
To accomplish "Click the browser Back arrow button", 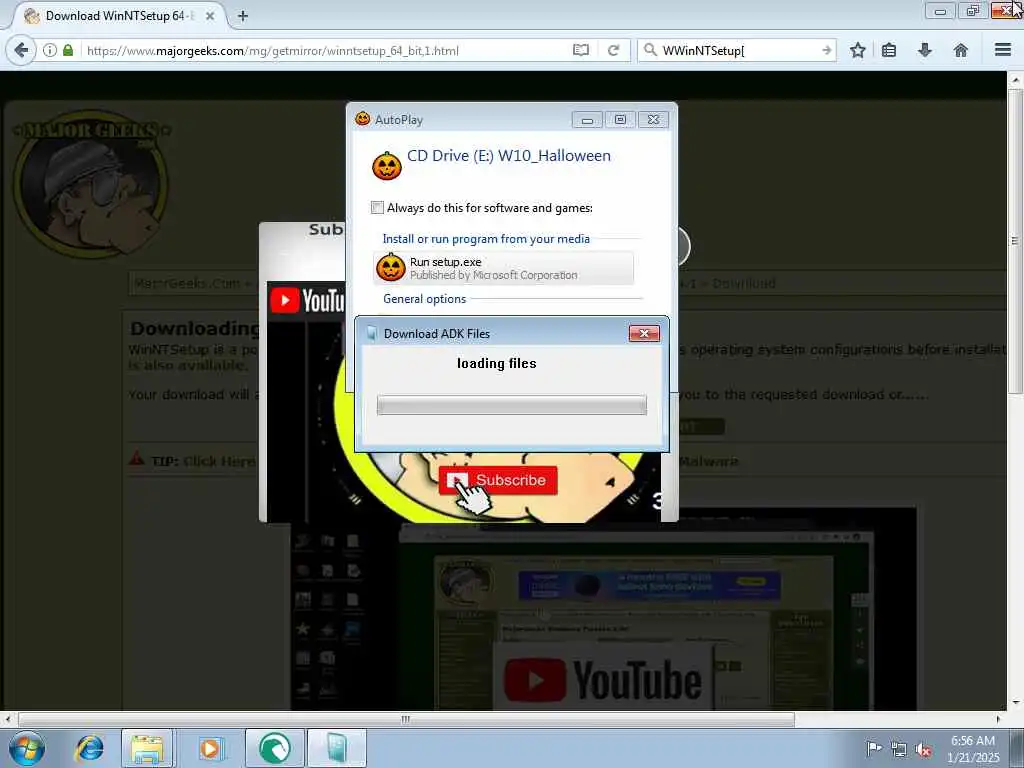I will click(21, 50).
